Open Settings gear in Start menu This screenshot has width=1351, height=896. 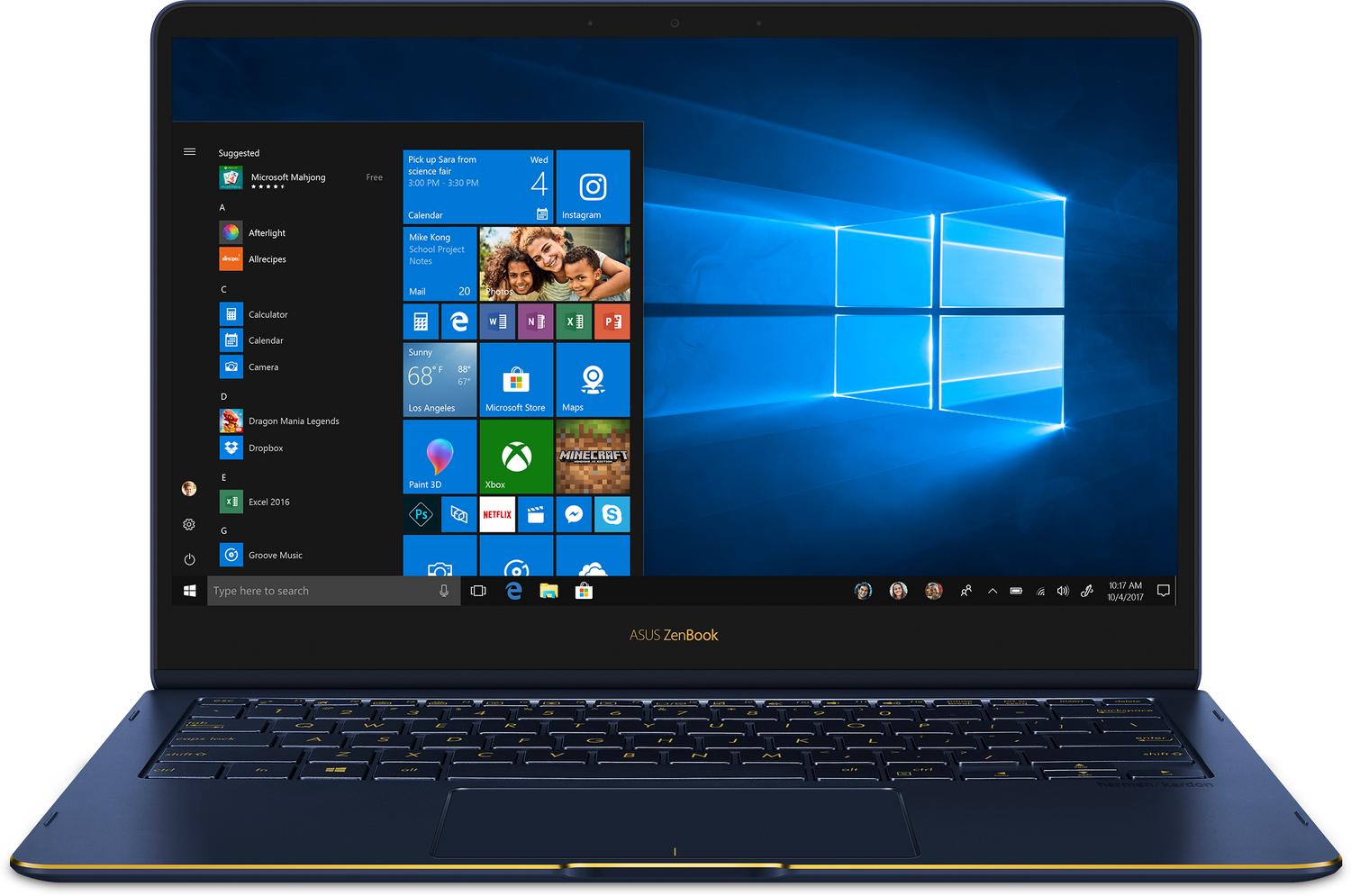pyautogui.click(x=189, y=524)
